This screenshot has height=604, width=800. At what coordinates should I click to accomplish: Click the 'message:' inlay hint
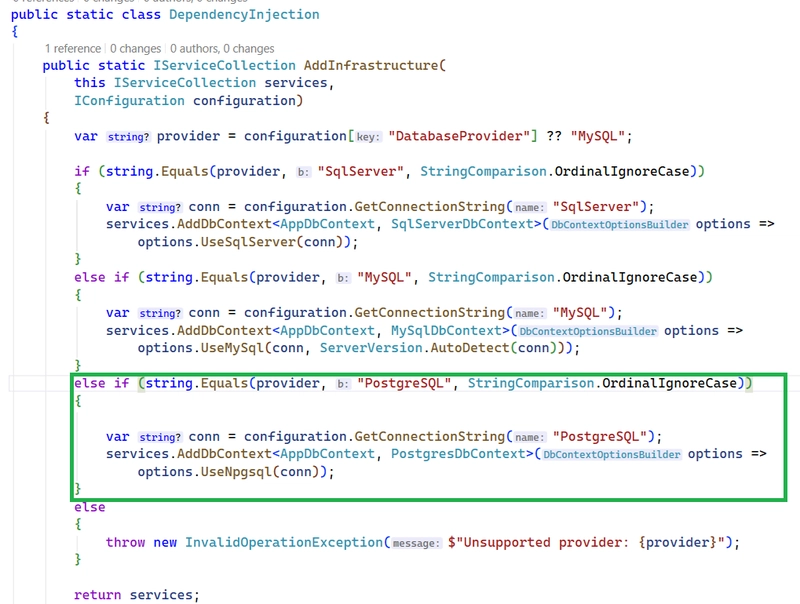[x=416, y=543]
